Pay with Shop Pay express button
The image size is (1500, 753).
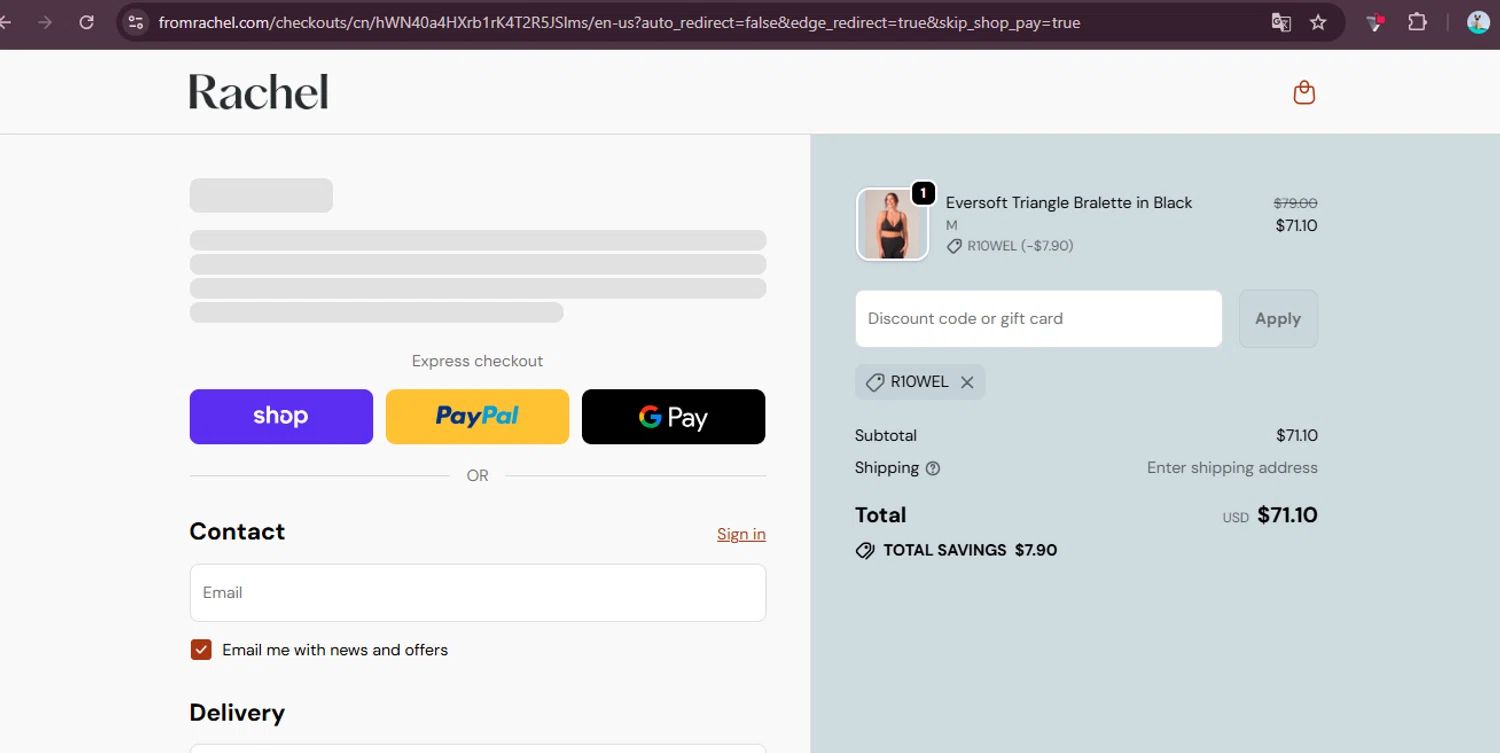[281, 417]
